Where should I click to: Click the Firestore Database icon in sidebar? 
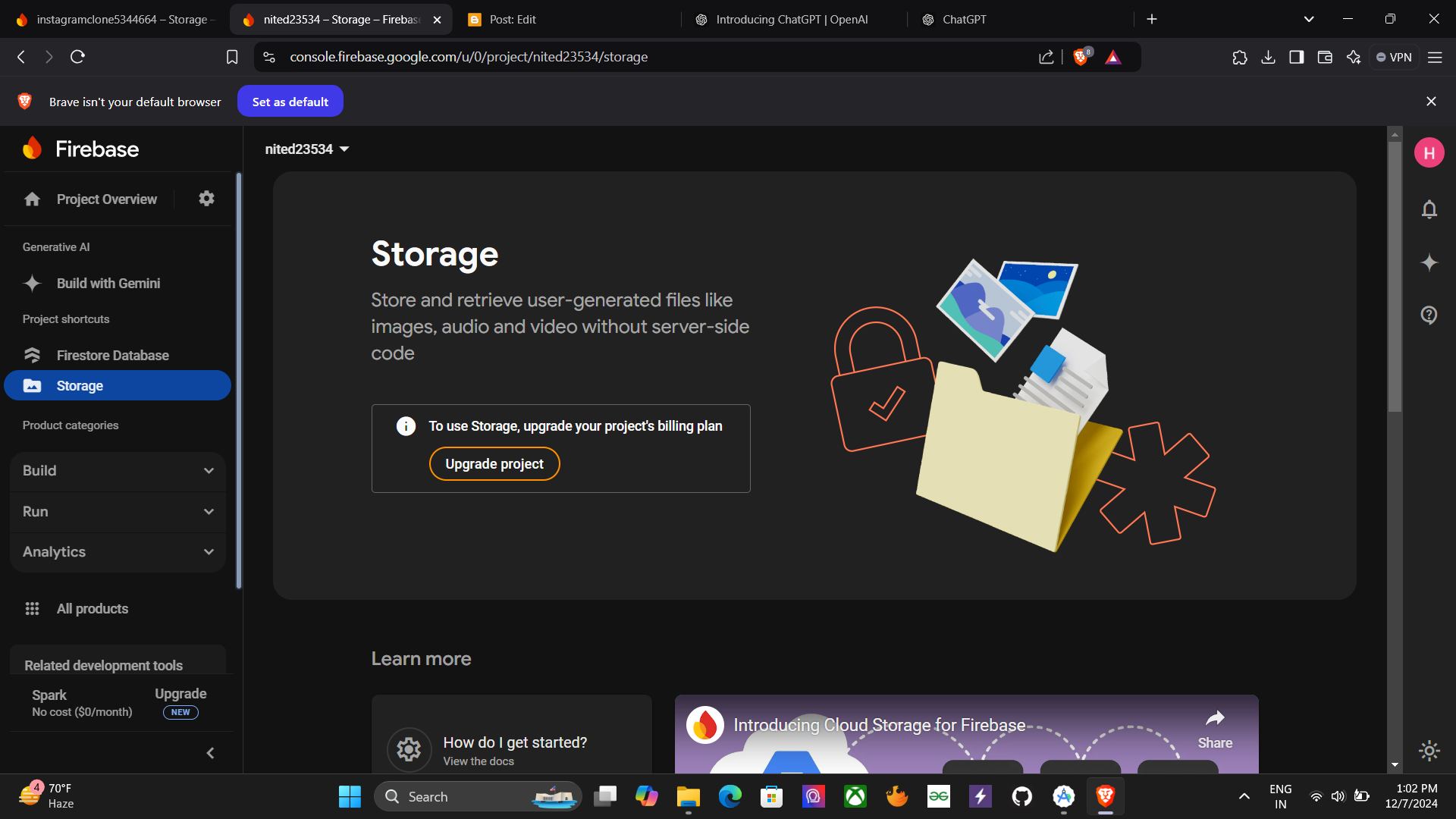32,355
